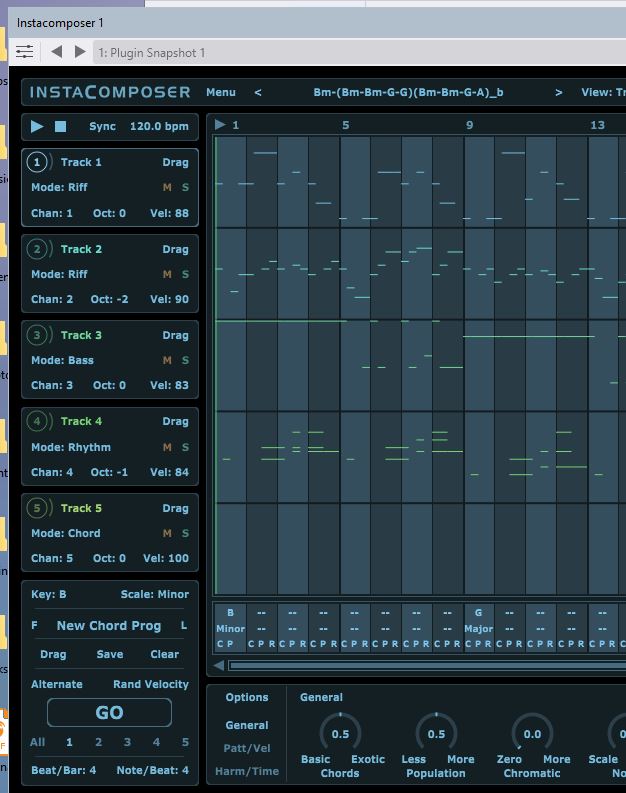The image size is (626, 793).
Task: Go to next plugin snapshot arrow
Action: pos(80,52)
